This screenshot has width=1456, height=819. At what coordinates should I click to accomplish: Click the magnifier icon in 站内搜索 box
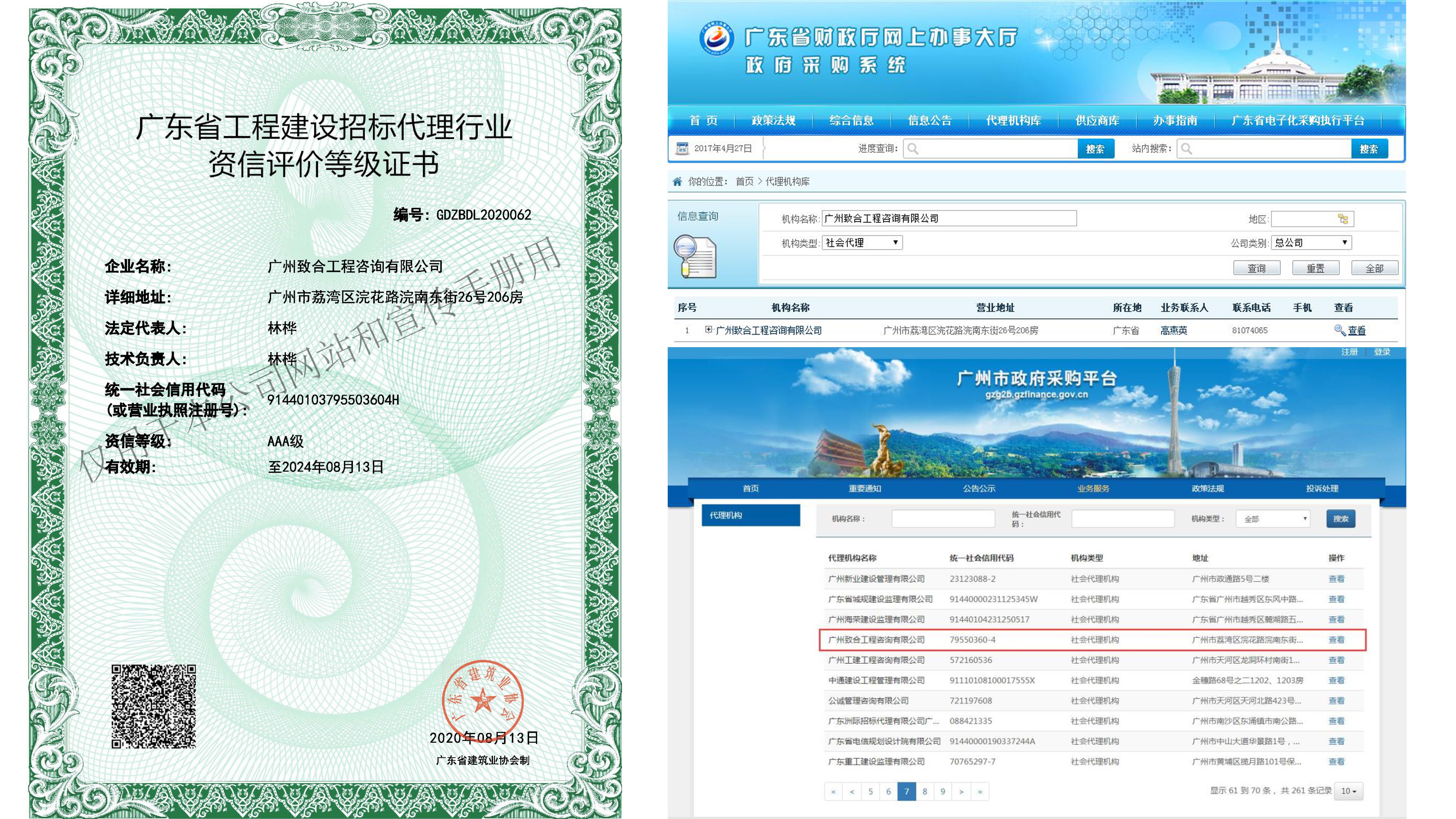point(1186,149)
